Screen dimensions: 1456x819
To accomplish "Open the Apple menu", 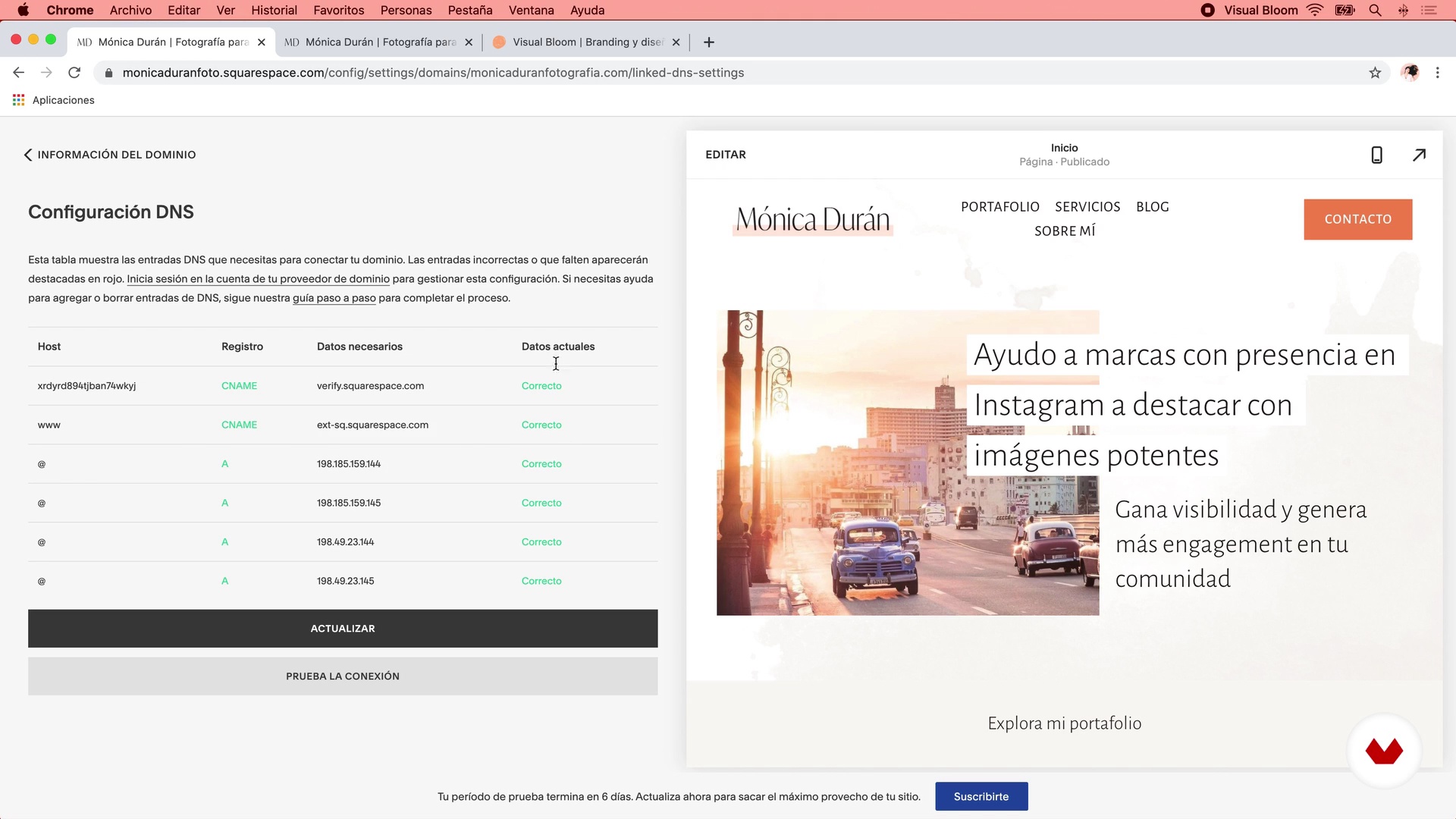I will click(23, 10).
